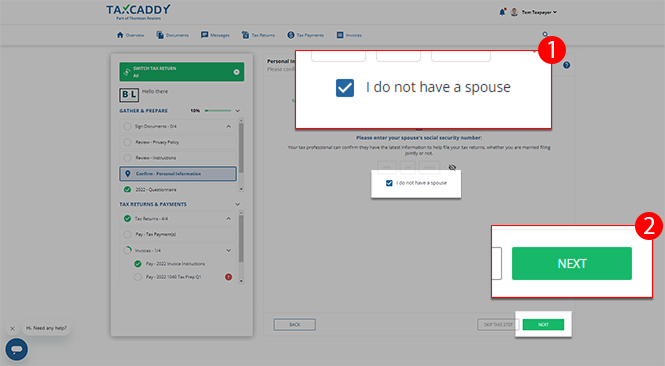
Task: Open Pay - 2022 1040 Tax Prep Q1
Action: (x=173, y=277)
